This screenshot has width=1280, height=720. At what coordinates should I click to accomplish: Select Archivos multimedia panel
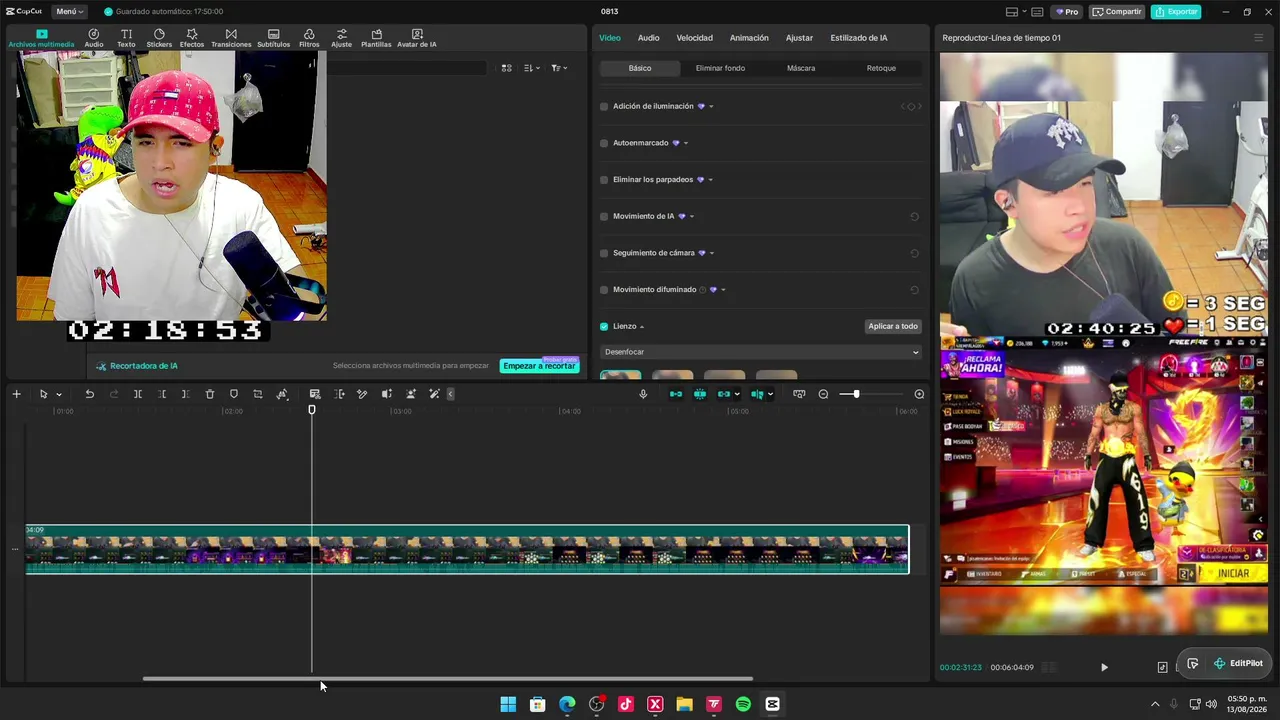point(41,38)
